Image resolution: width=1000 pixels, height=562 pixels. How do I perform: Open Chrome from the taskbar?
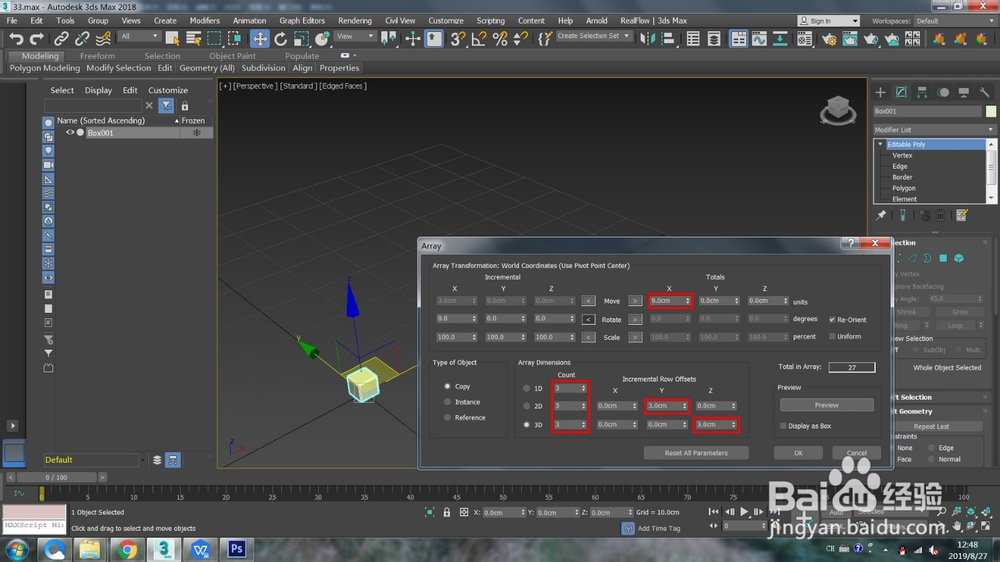click(127, 549)
